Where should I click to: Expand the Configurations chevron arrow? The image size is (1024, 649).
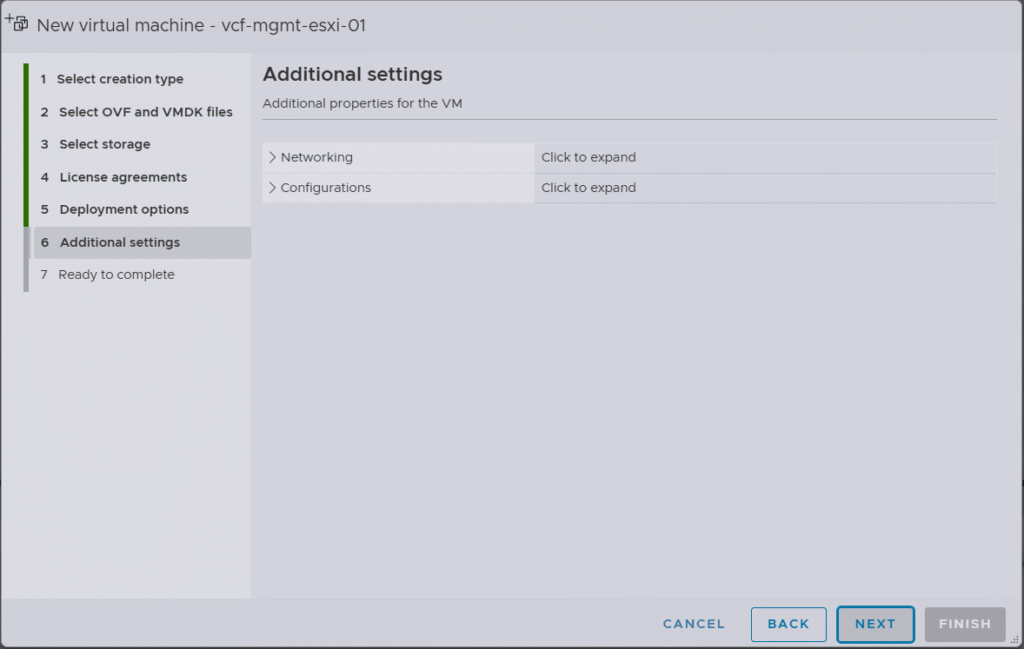[x=272, y=187]
